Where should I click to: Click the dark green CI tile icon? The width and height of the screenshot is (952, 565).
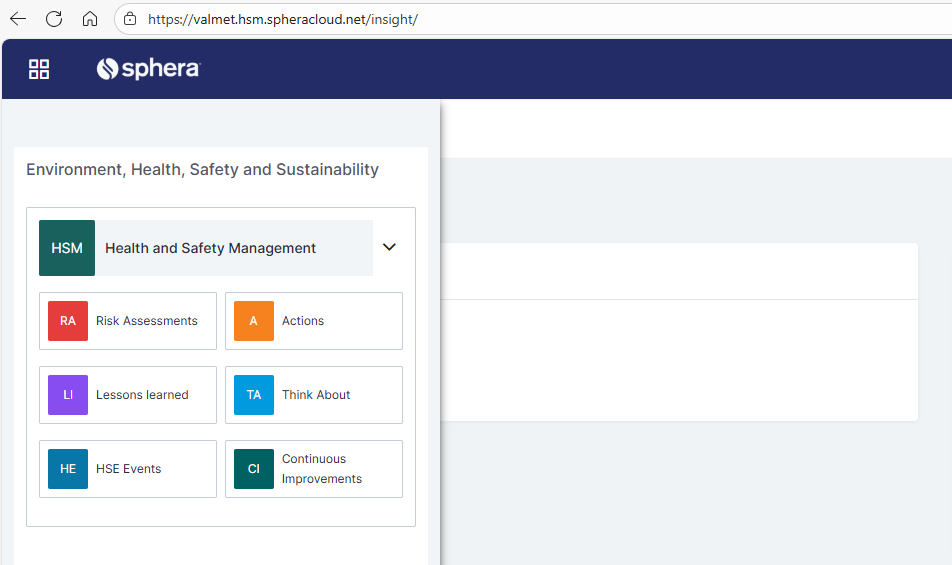point(254,469)
